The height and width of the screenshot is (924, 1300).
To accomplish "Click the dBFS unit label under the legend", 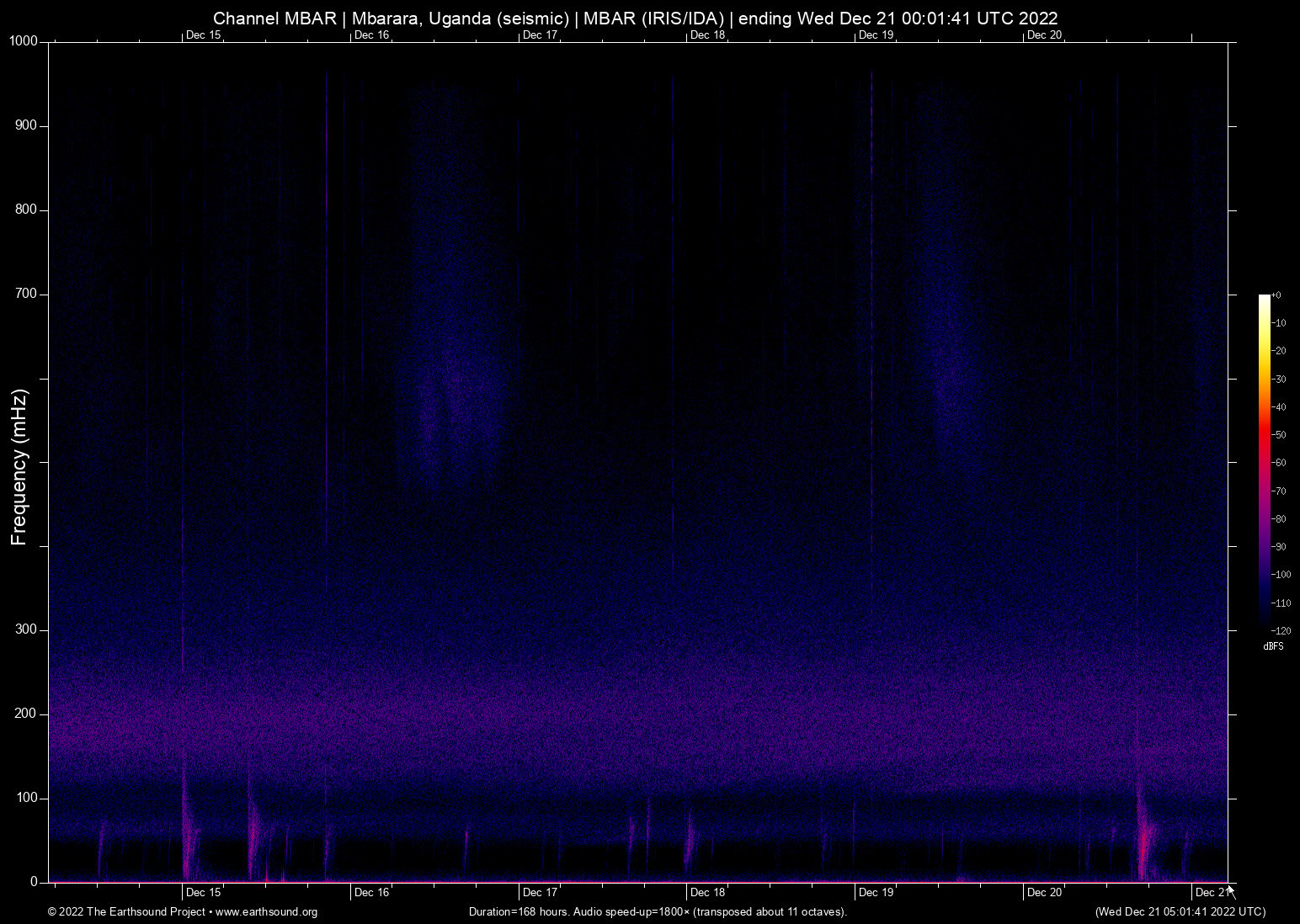I will pyautogui.click(x=1273, y=646).
